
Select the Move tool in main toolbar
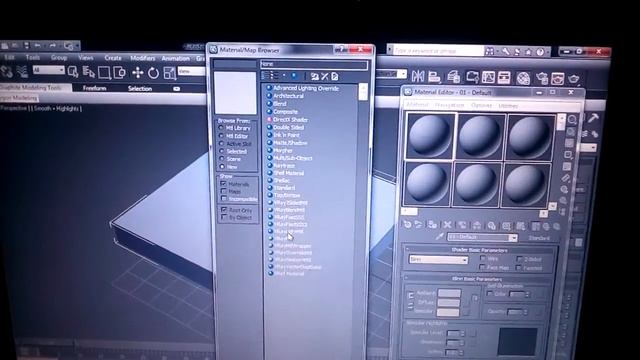pyautogui.click(x=138, y=73)
